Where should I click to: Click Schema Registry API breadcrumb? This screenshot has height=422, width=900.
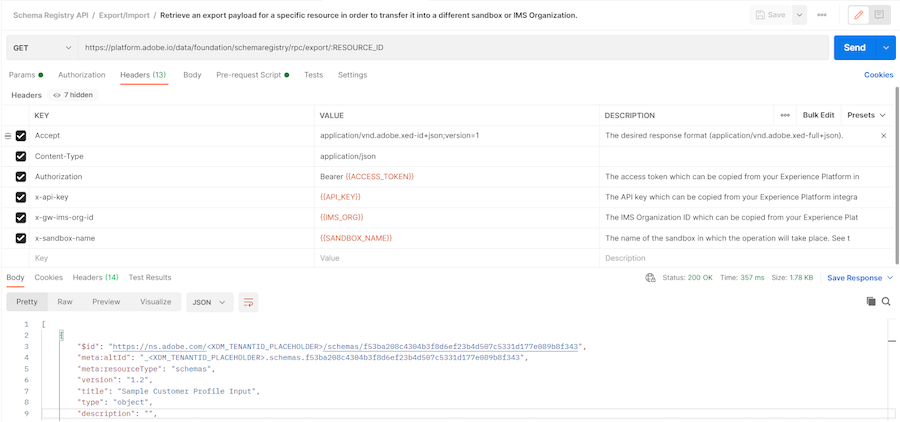51,15
